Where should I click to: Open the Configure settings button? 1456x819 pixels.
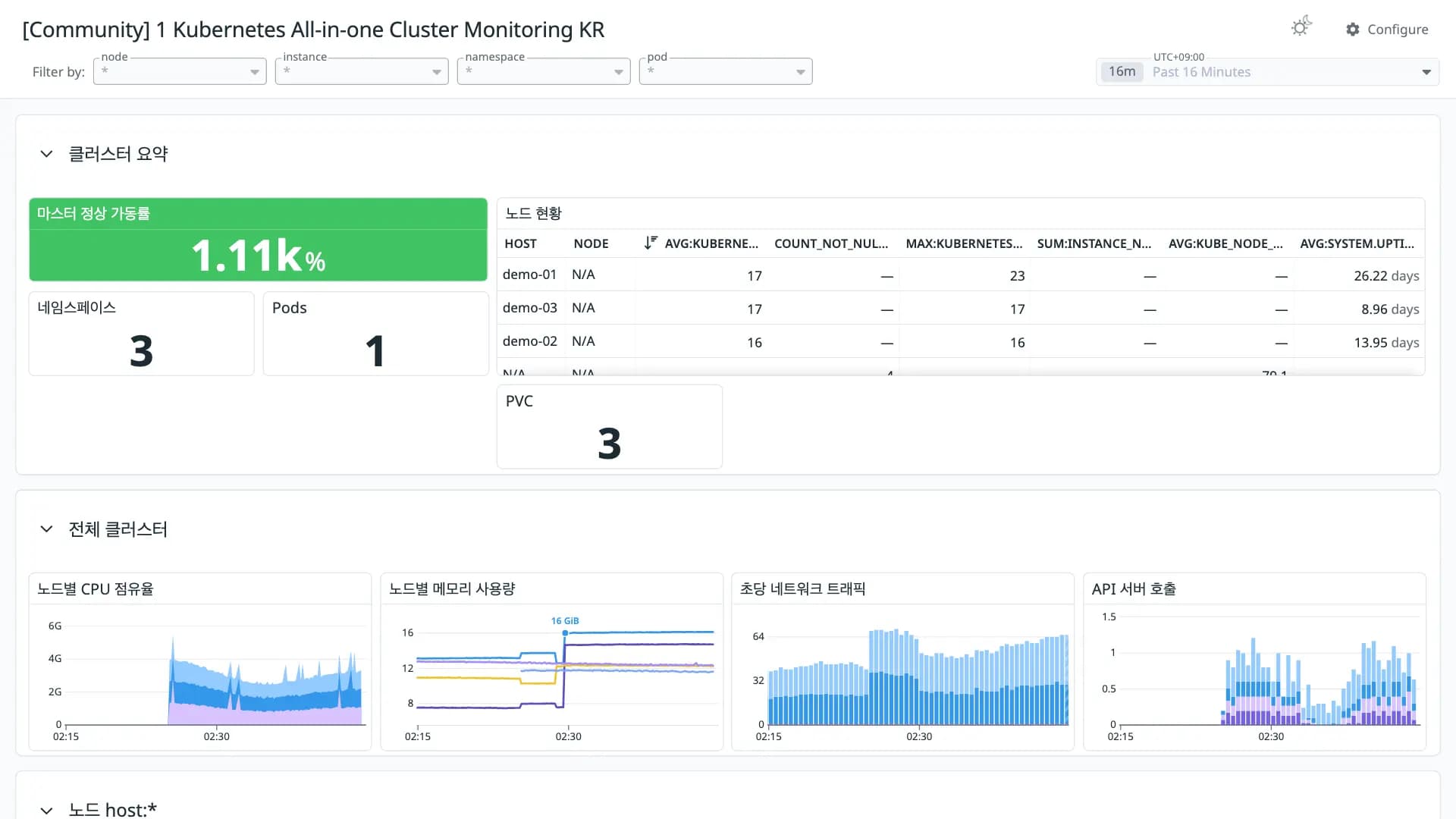pos(1387,29)
